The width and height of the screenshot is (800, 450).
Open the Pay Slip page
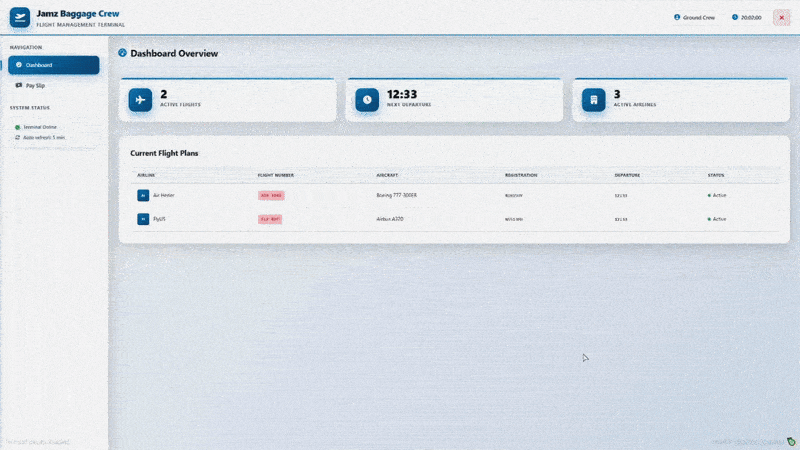click(x=36, y=86)
